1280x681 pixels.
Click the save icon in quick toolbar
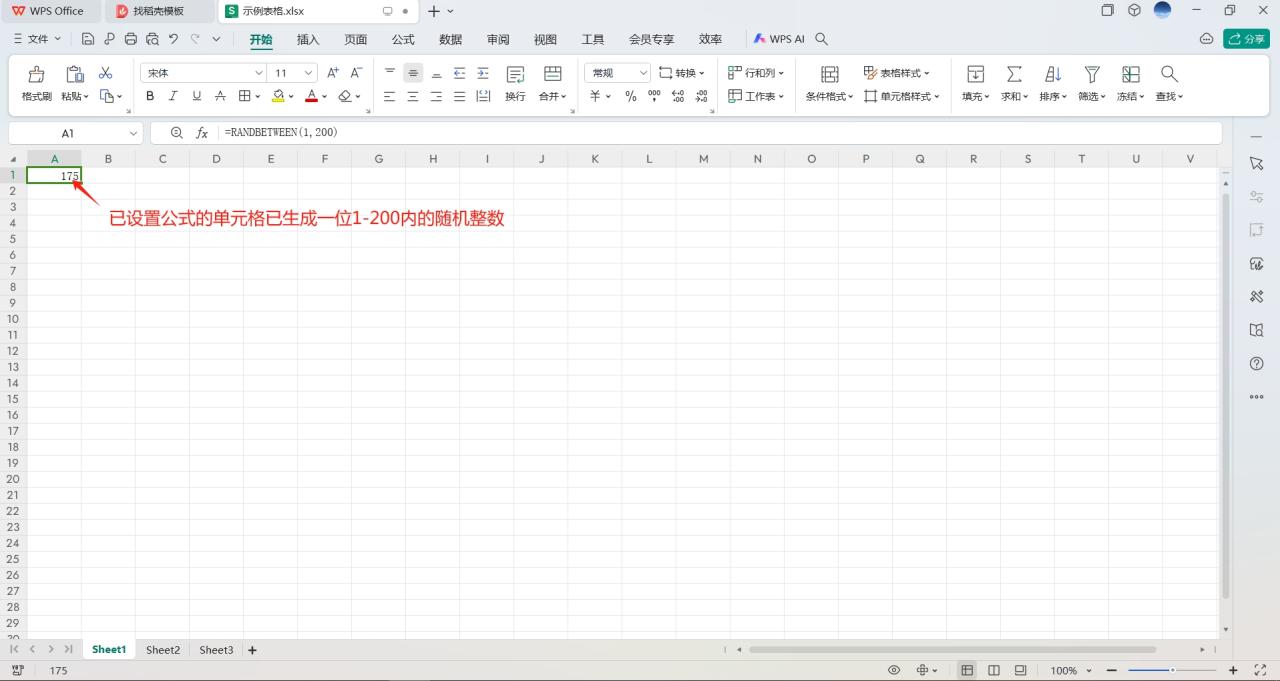tap(88, 39)
